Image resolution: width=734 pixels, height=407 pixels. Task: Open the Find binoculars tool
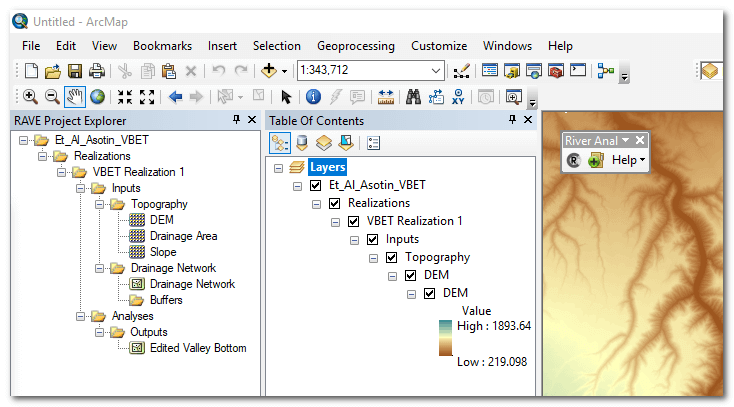pyautogui.click(x=412, y=97)
